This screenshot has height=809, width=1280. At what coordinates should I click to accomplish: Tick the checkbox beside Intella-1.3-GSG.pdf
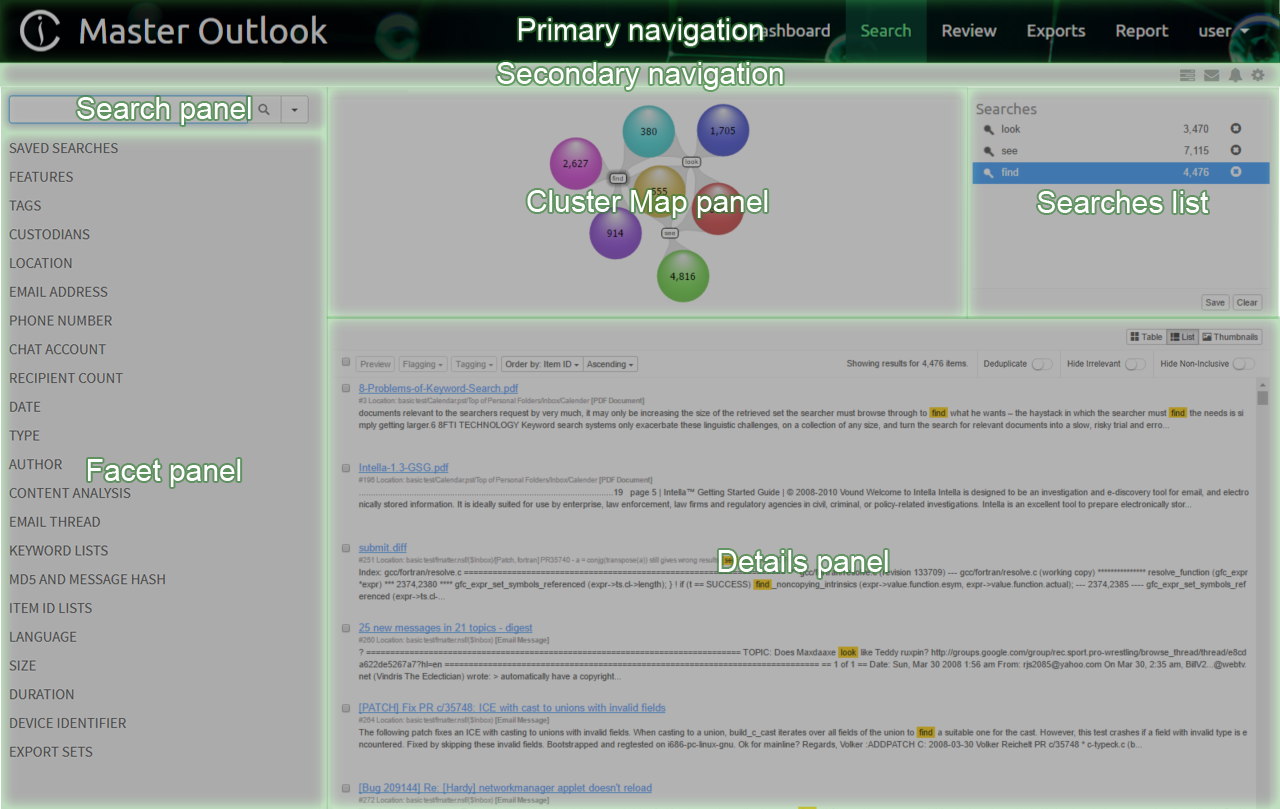tap(346, 467)
